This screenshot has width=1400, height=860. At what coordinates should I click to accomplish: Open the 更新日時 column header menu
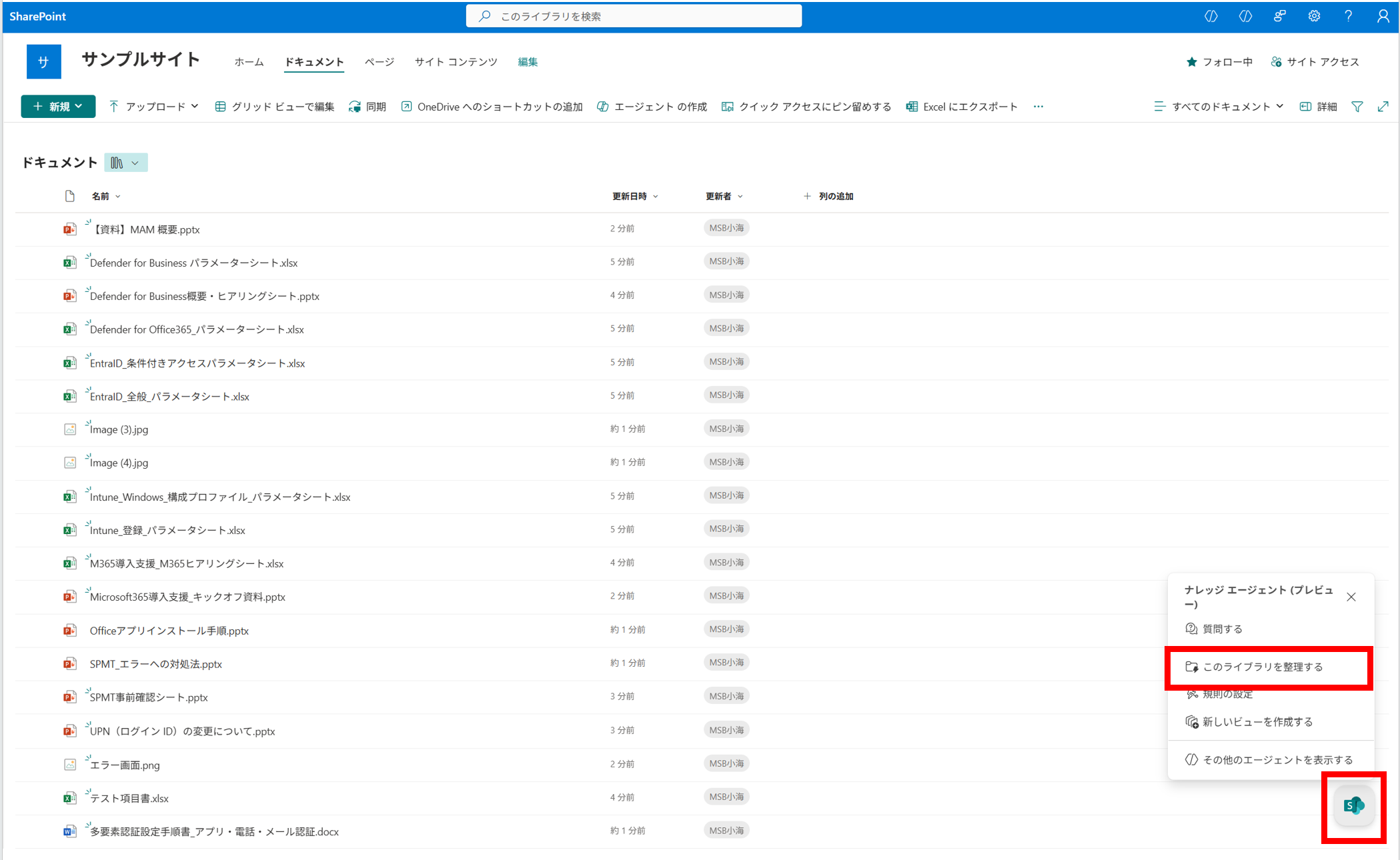click(x=635, y=196)
